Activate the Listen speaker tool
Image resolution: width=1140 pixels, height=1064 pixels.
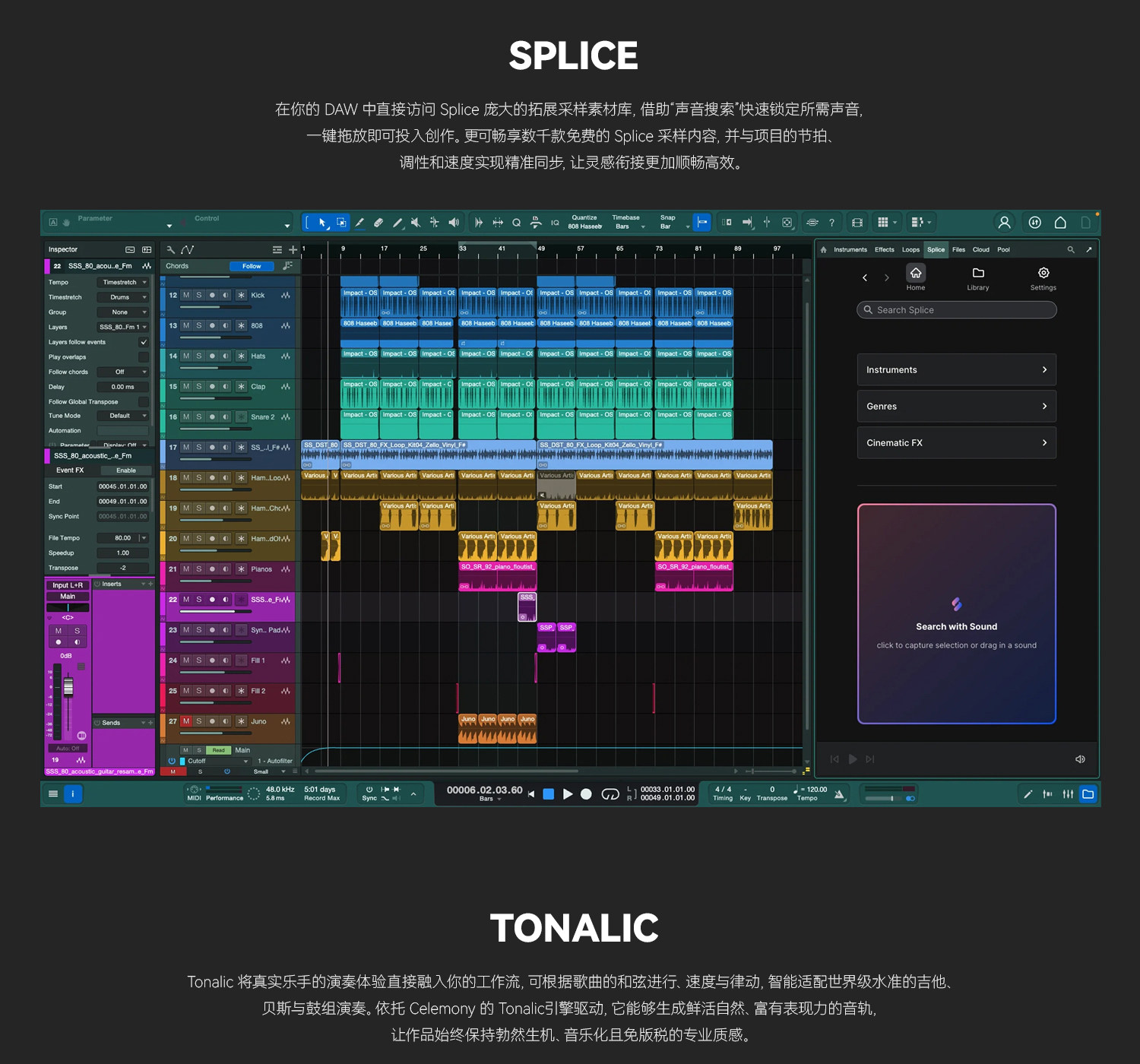click(x=454, y=223)
